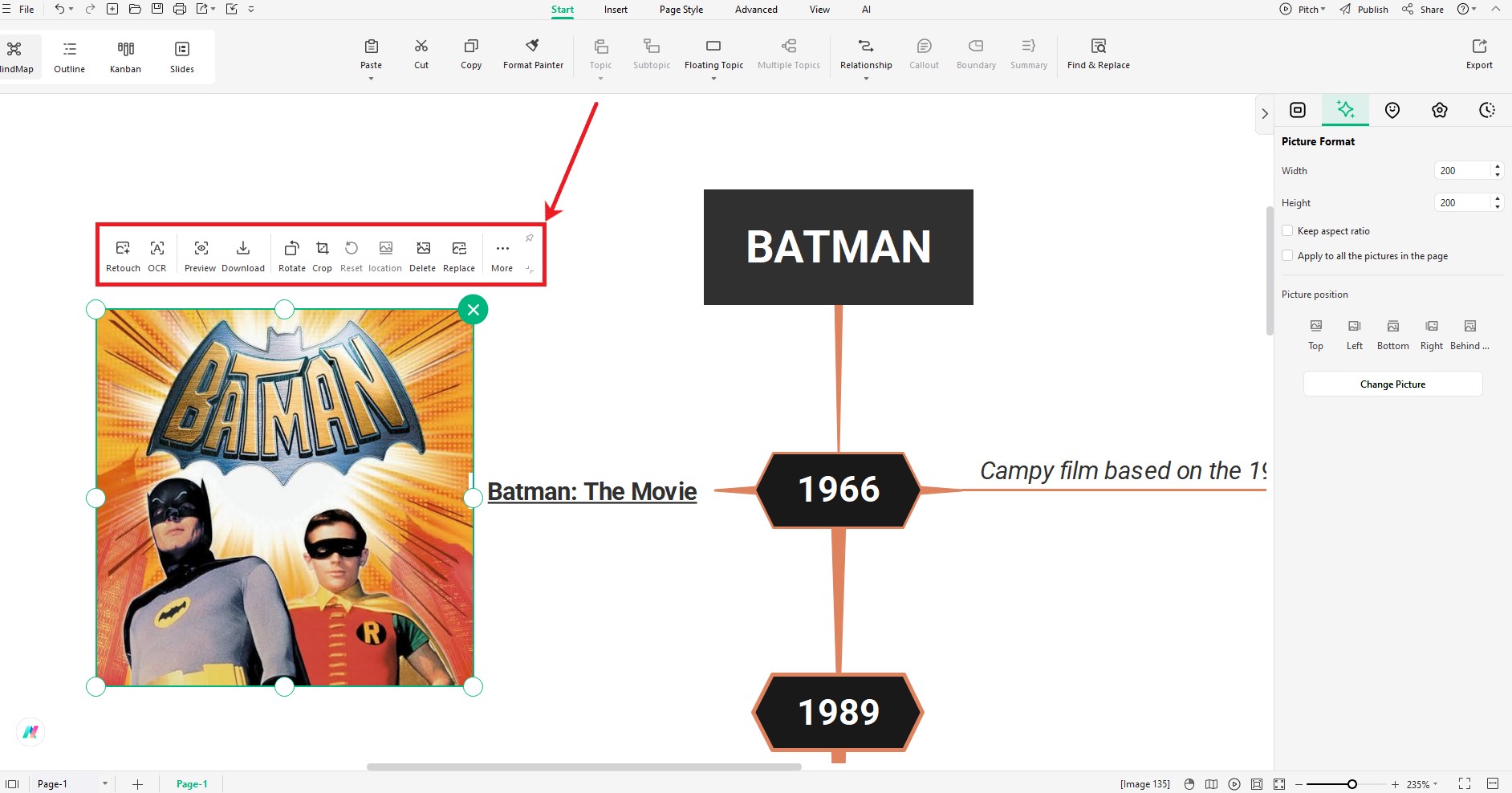Pin the floating picture toolbar
Viewport: 1512px width, 793px height.
pyautogui.click(x=530, y=238)
